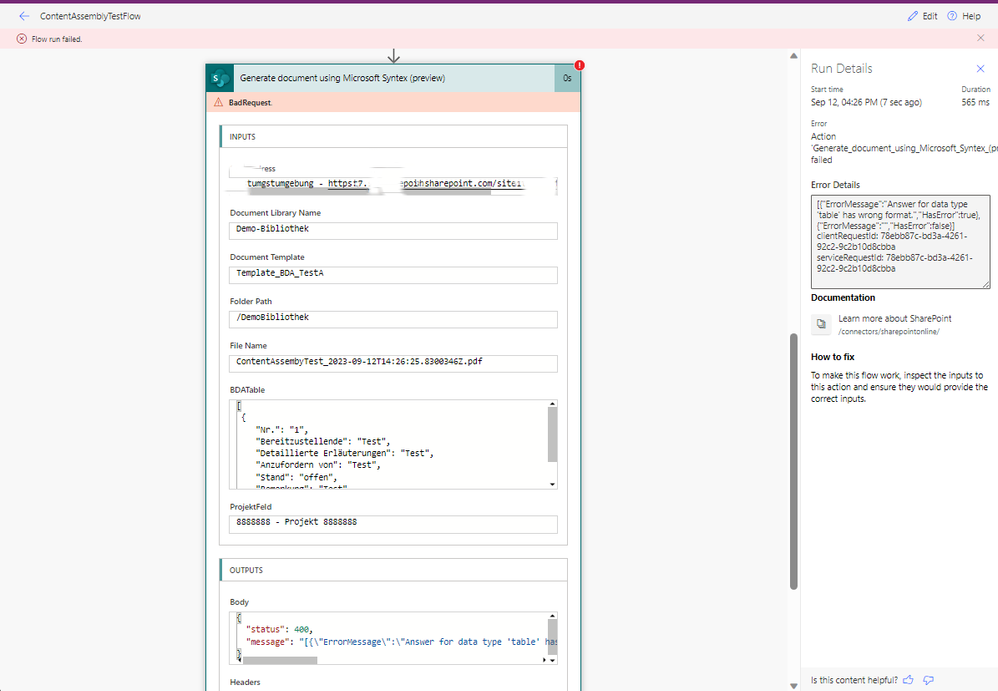Click the Document Library Name field
Viewport: 998px width, 691px height.
coord(393,230)
